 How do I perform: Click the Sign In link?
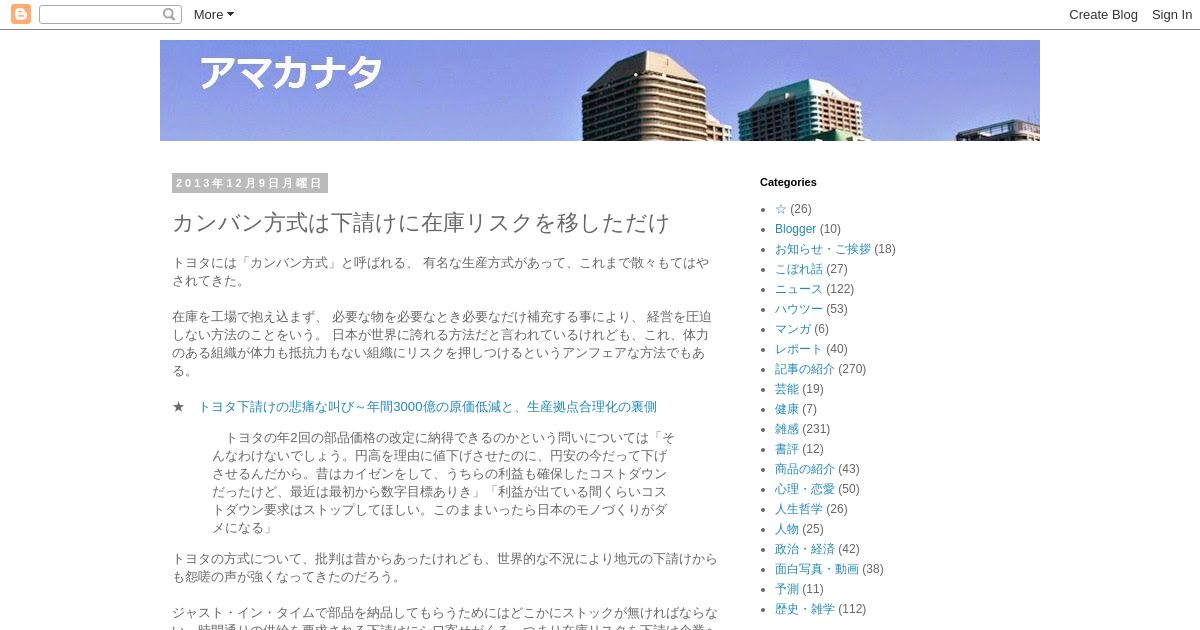tap(1171, 14)
